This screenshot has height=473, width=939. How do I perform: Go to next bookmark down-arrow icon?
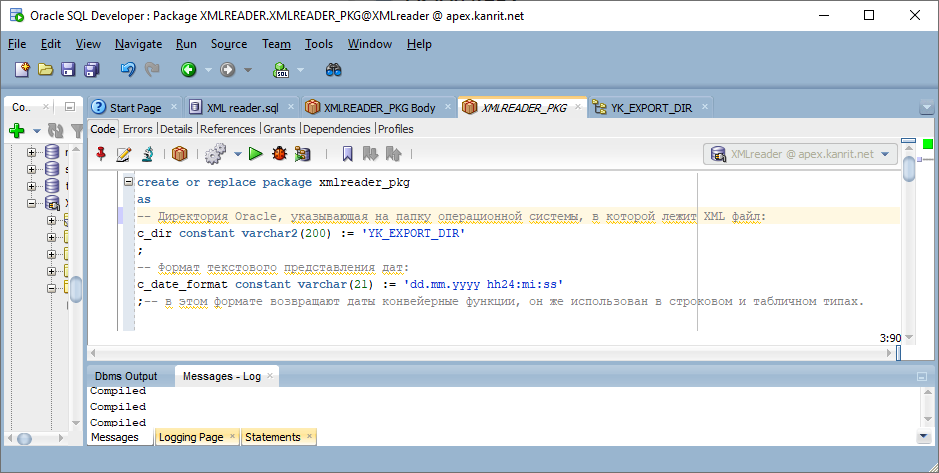[371, 154]
